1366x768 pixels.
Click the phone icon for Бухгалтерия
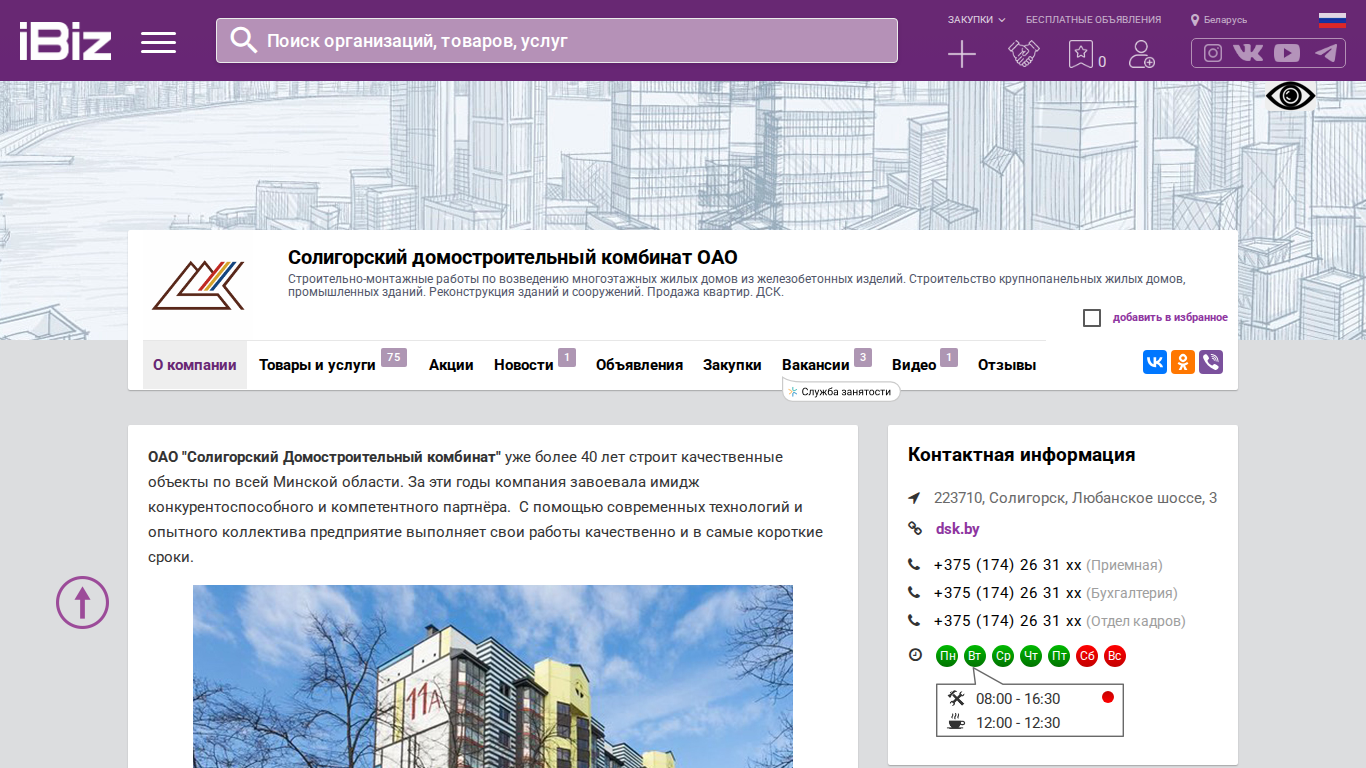914,593
